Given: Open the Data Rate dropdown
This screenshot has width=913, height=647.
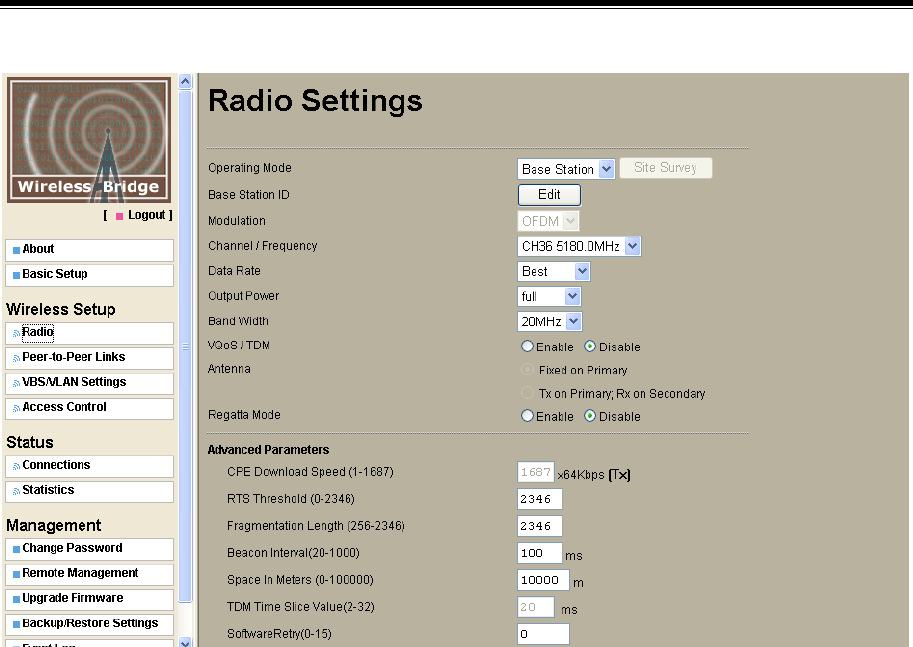Looking at the screenshot, I should pyautogui.click(x=553, y=271).
